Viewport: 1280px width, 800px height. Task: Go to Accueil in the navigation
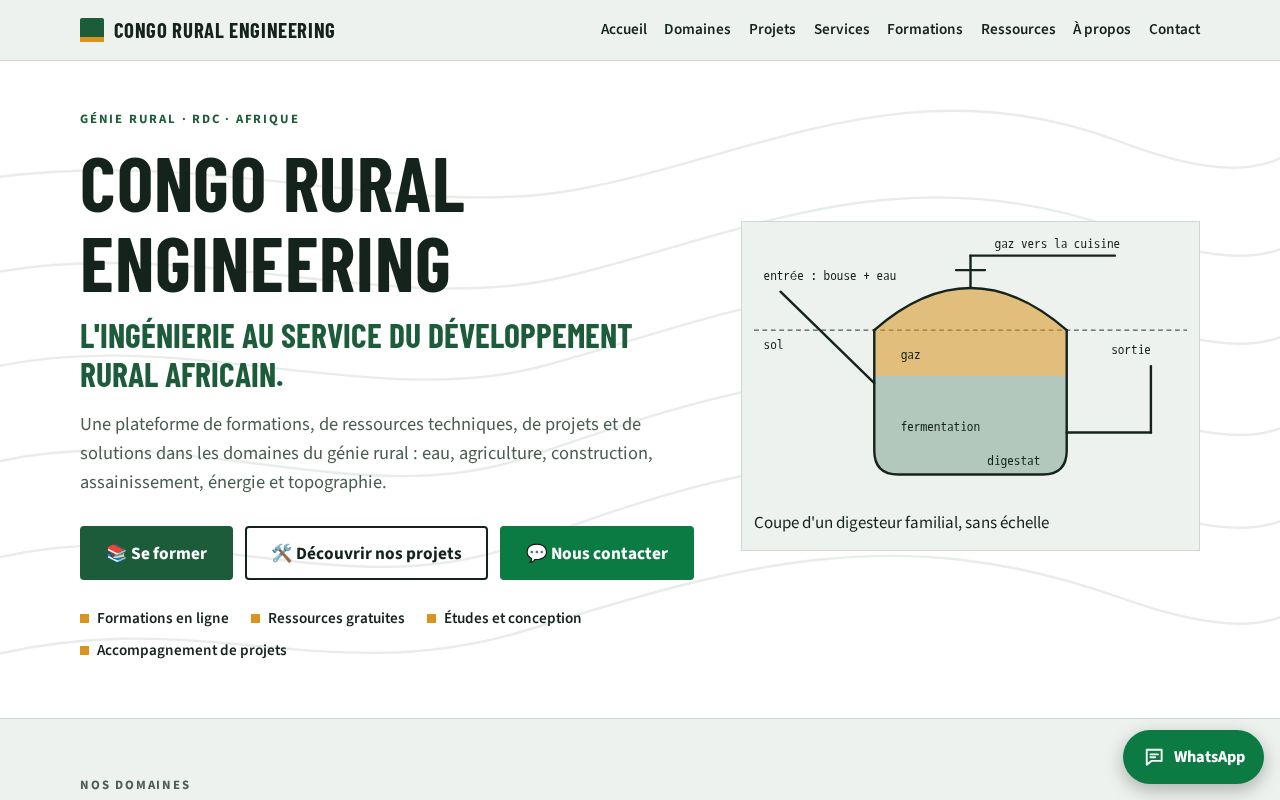pyautogui.click(x=624, y=29)
